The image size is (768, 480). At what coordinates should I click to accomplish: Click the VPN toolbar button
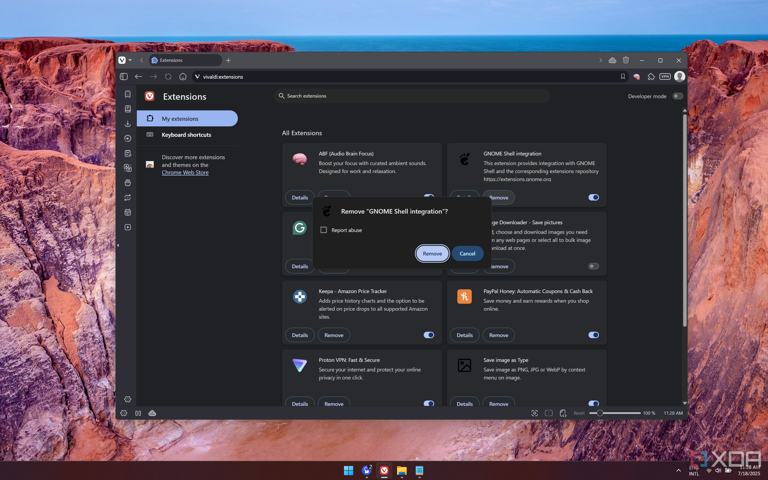point(665,76)
